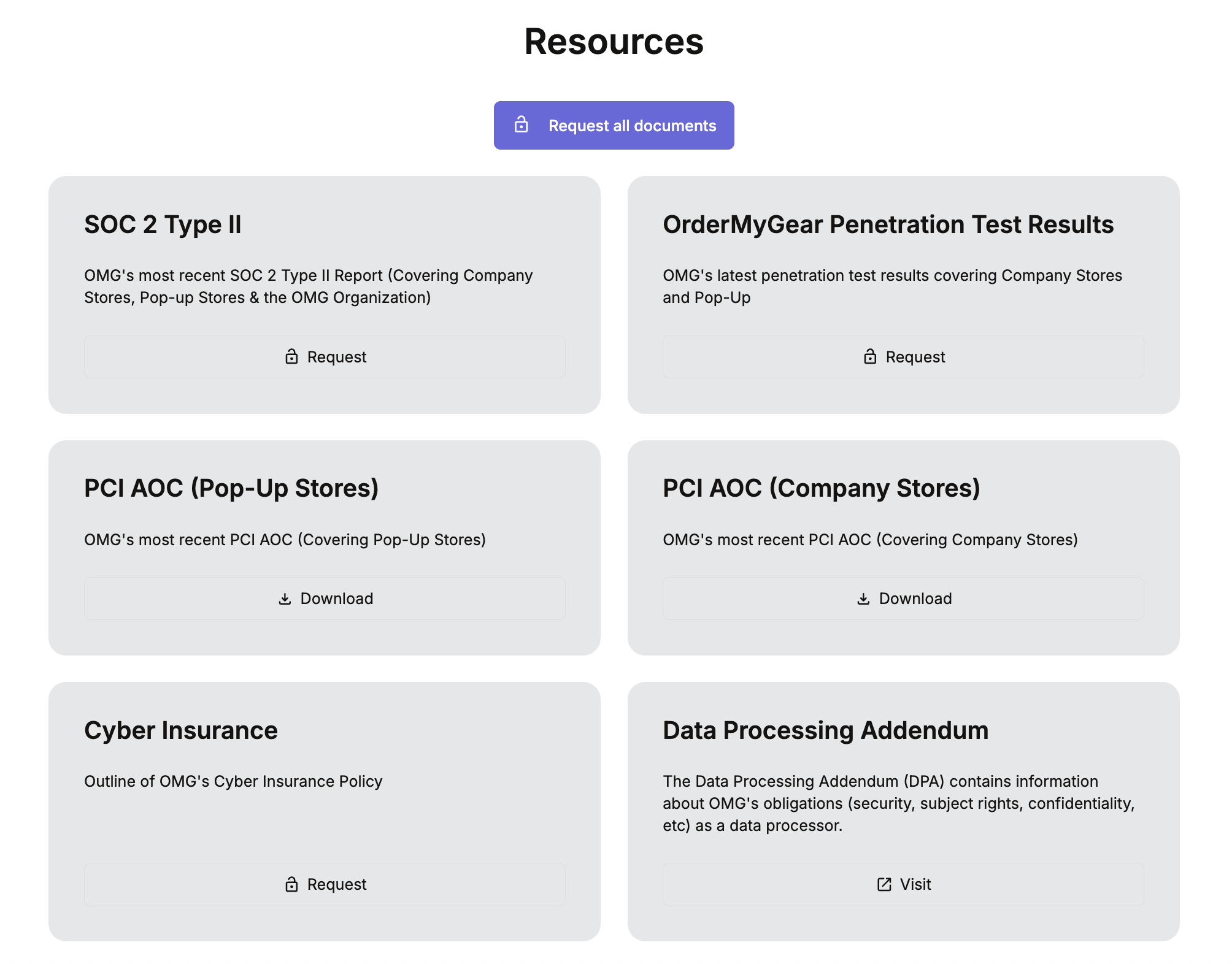Click the OrderMyGear Penetration Test Results heading
The width and height of the screenshot is (1232, 964).
point(888,224)
